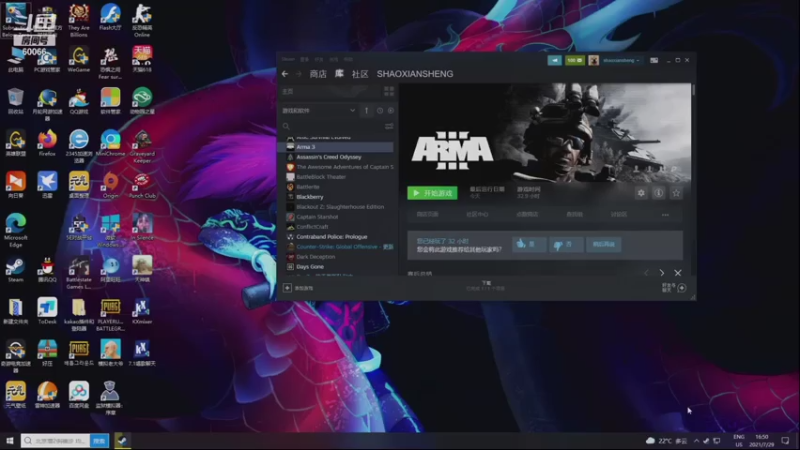Open more game links ellipsis
This screenshot has height=450, width=800.
point(665,215)
